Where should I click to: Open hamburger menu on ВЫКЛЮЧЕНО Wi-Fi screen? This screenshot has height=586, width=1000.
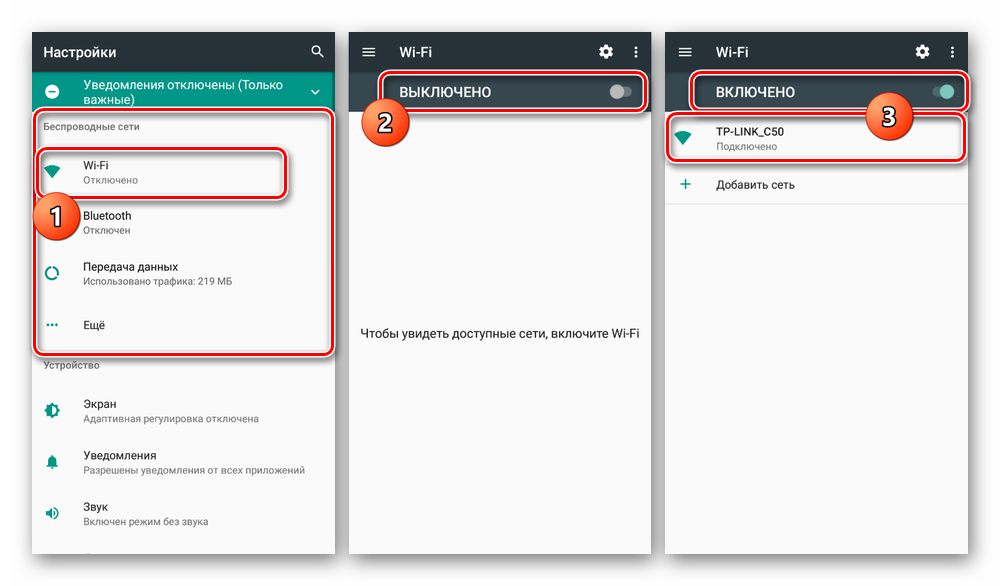coord(369,52)
